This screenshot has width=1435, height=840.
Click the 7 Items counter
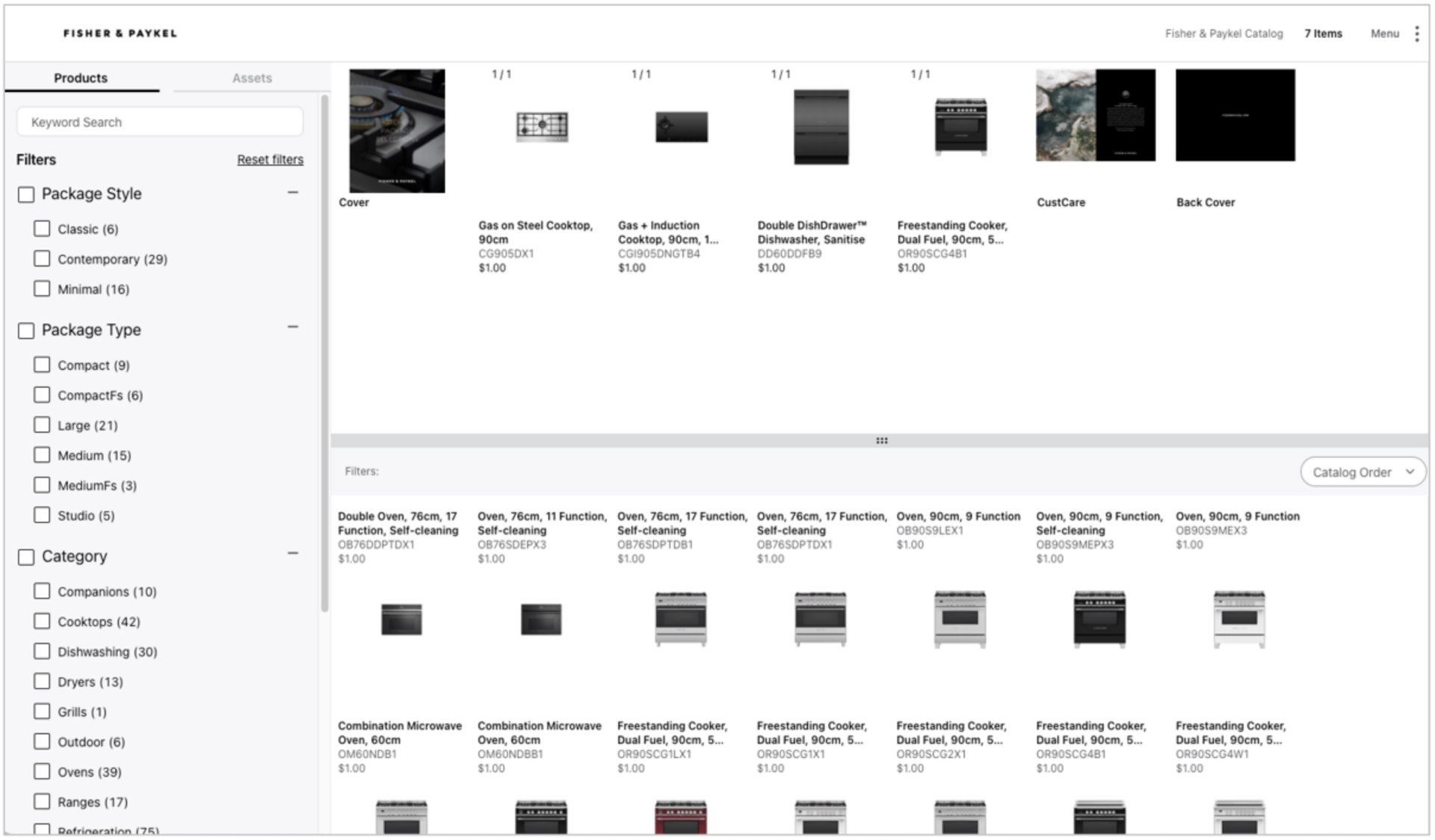point(1323,34)
